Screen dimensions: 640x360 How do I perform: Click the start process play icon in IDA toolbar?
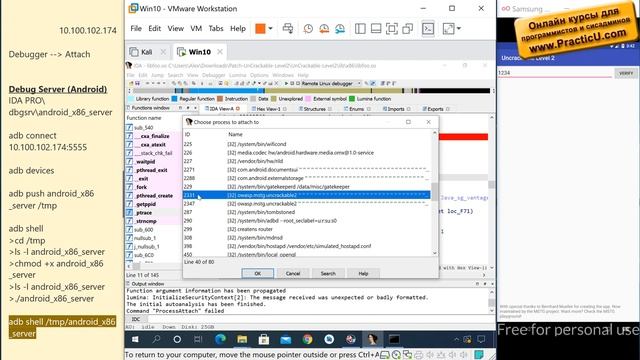tap(286, 83)
